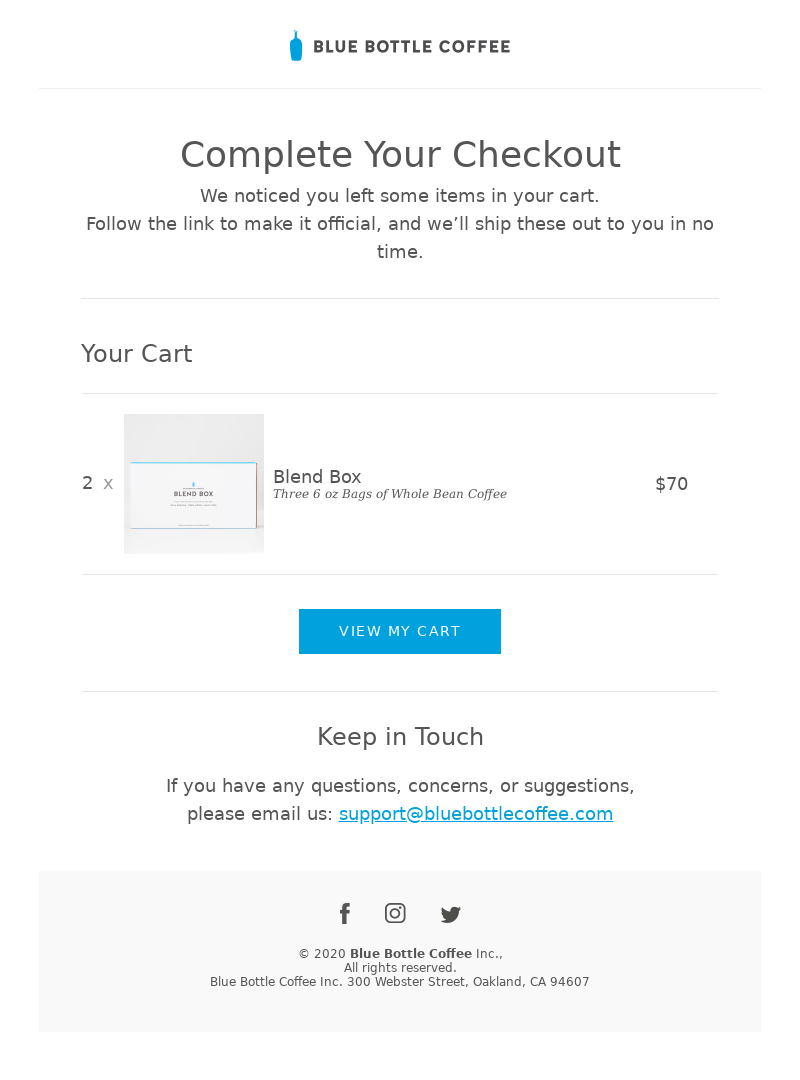Image resolution: width=800 pixels, height=1080 pixels.
Task: Click the $70 price text
Action: [x=672, y=484]
